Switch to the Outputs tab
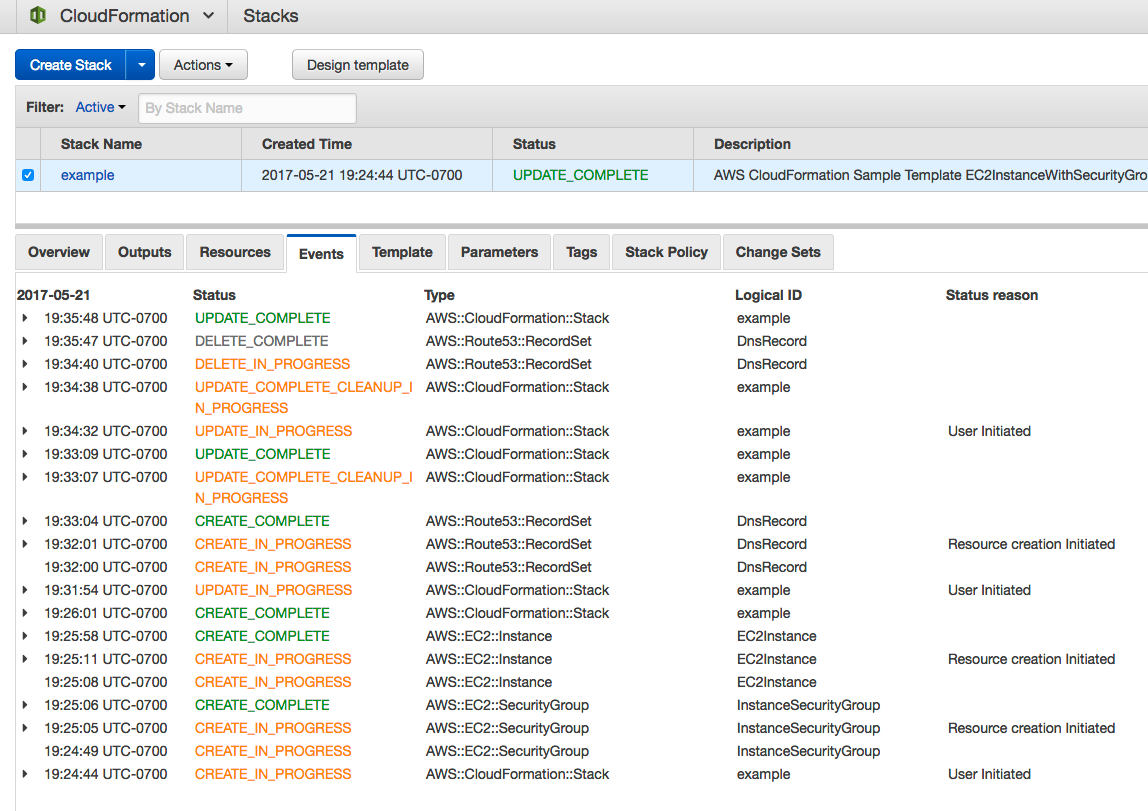 pos(144,252)
